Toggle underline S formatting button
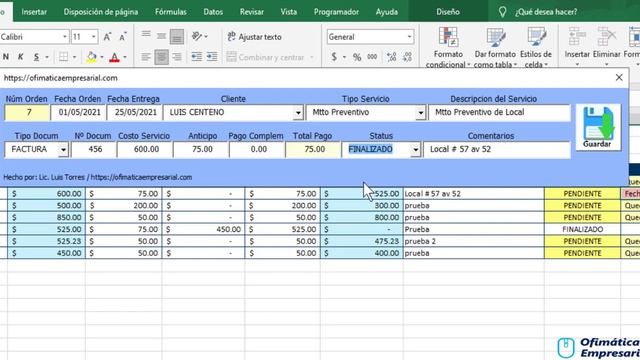640x360 pixels. 36,57
